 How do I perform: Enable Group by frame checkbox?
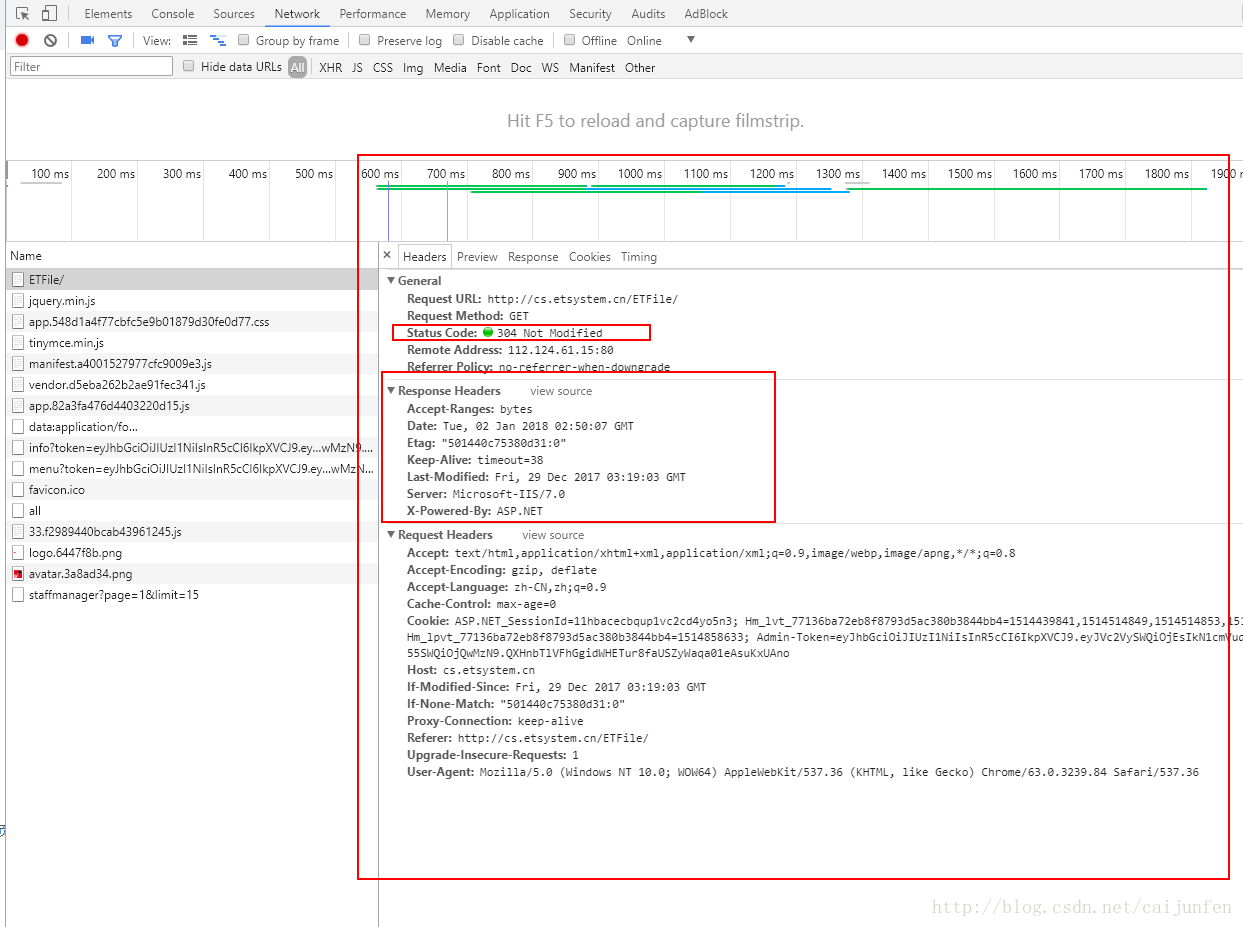click(244, 40)
